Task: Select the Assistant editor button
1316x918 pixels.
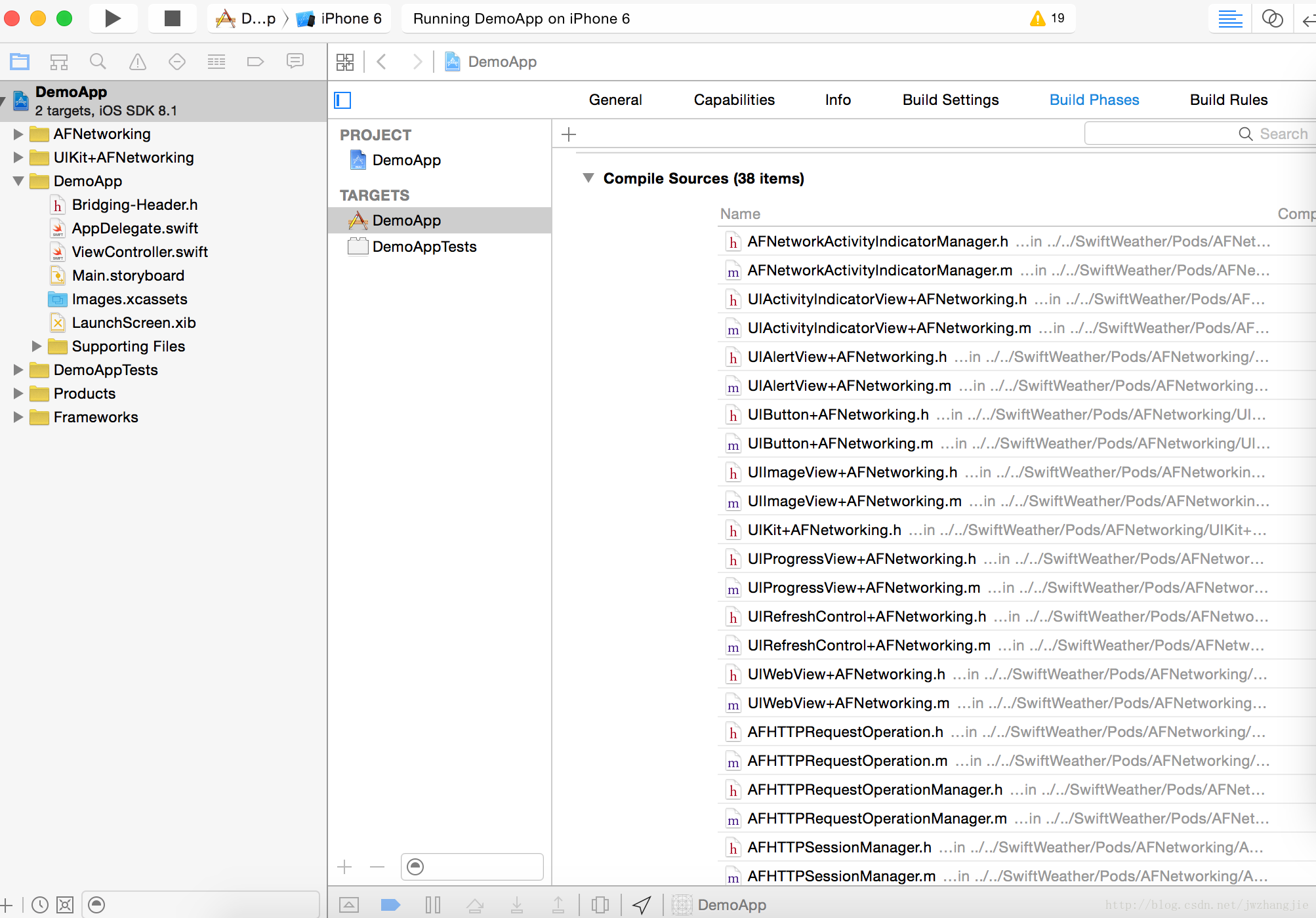Action: pos(1273,18)
